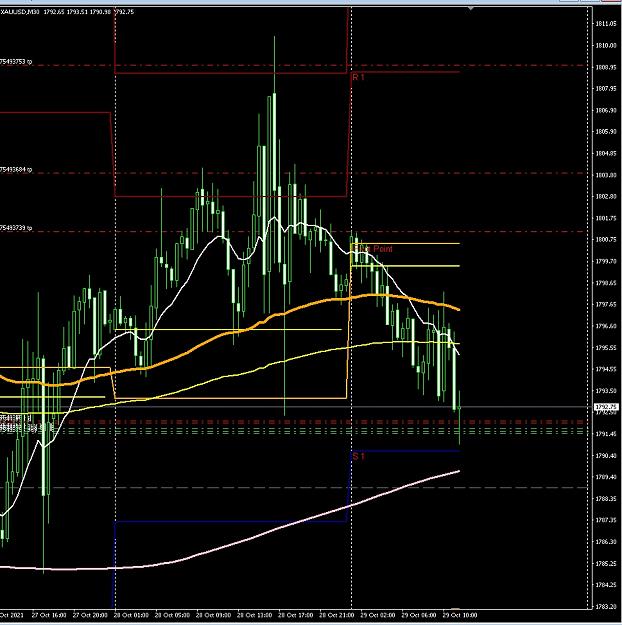622x625 pixels.
Task: Click price scale value 1808.95
Action: pos(606,67)
